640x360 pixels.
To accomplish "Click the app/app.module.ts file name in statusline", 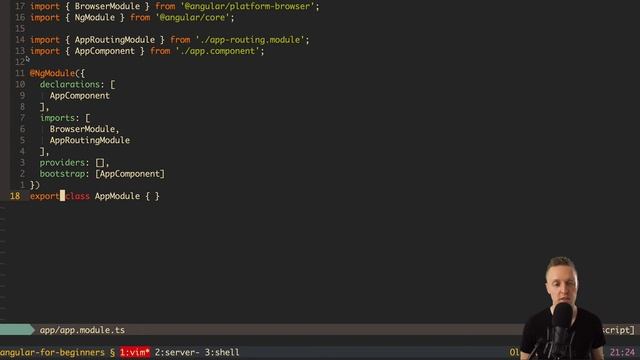I will pos(82,330).
